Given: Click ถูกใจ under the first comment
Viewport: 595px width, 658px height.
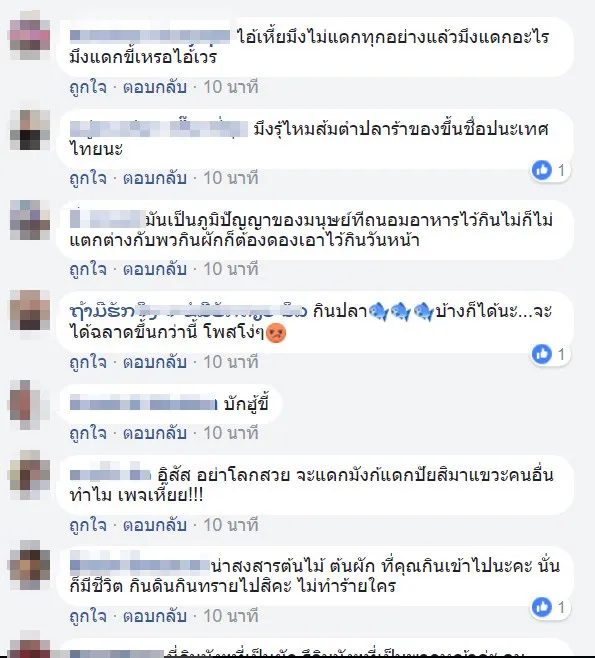Looking at the screenshot, I should click(88, 87).
